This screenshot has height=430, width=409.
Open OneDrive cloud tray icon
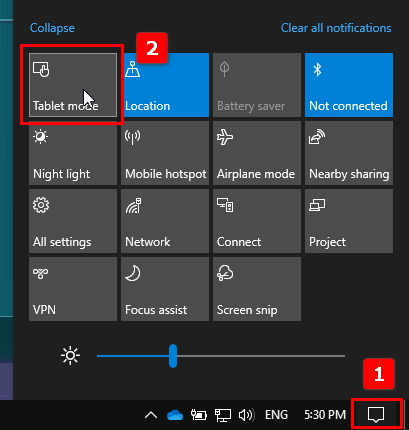coord(175,415)
